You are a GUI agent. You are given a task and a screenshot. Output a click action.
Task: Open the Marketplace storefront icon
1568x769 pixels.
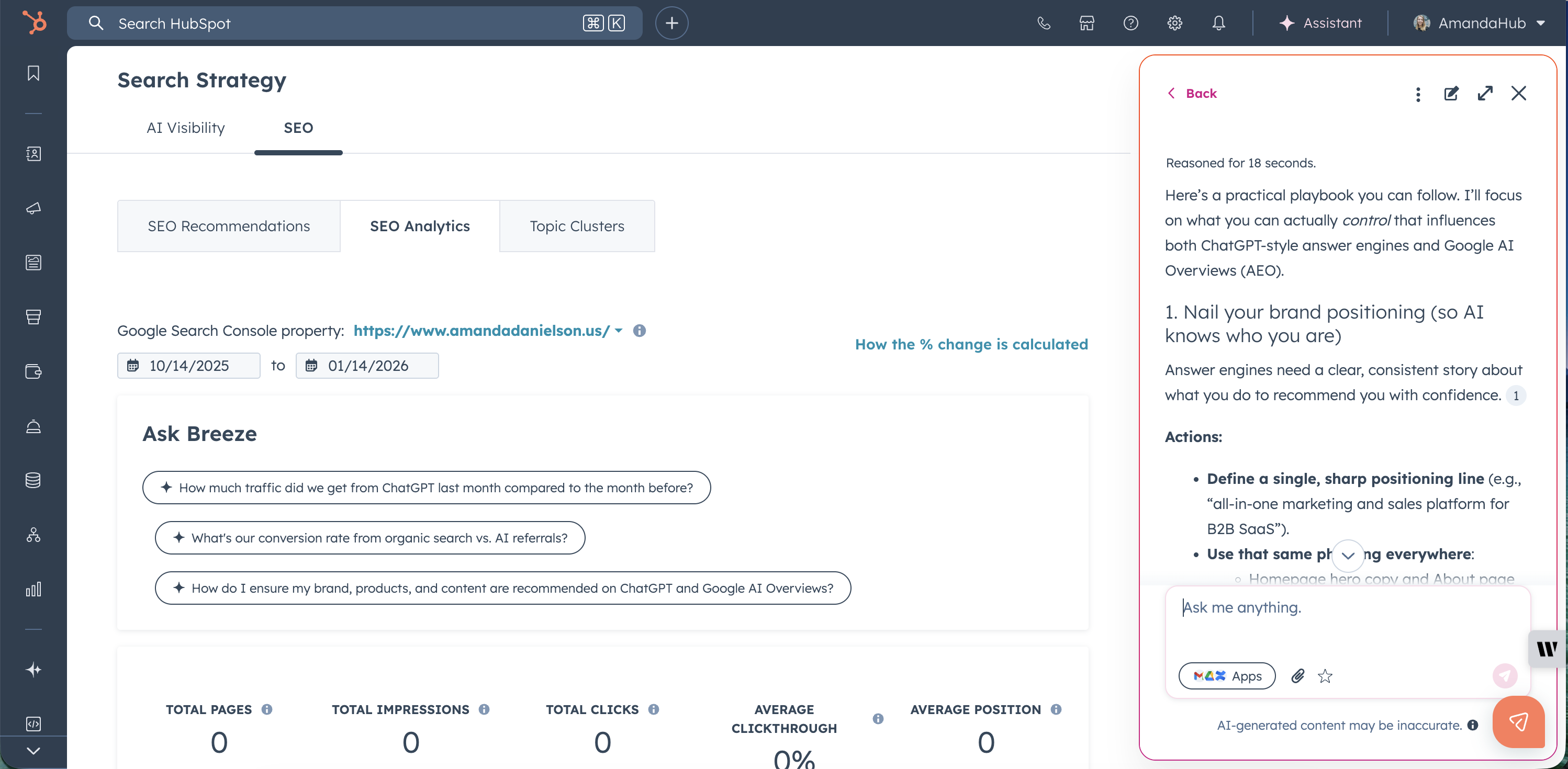coord(1087,23)
